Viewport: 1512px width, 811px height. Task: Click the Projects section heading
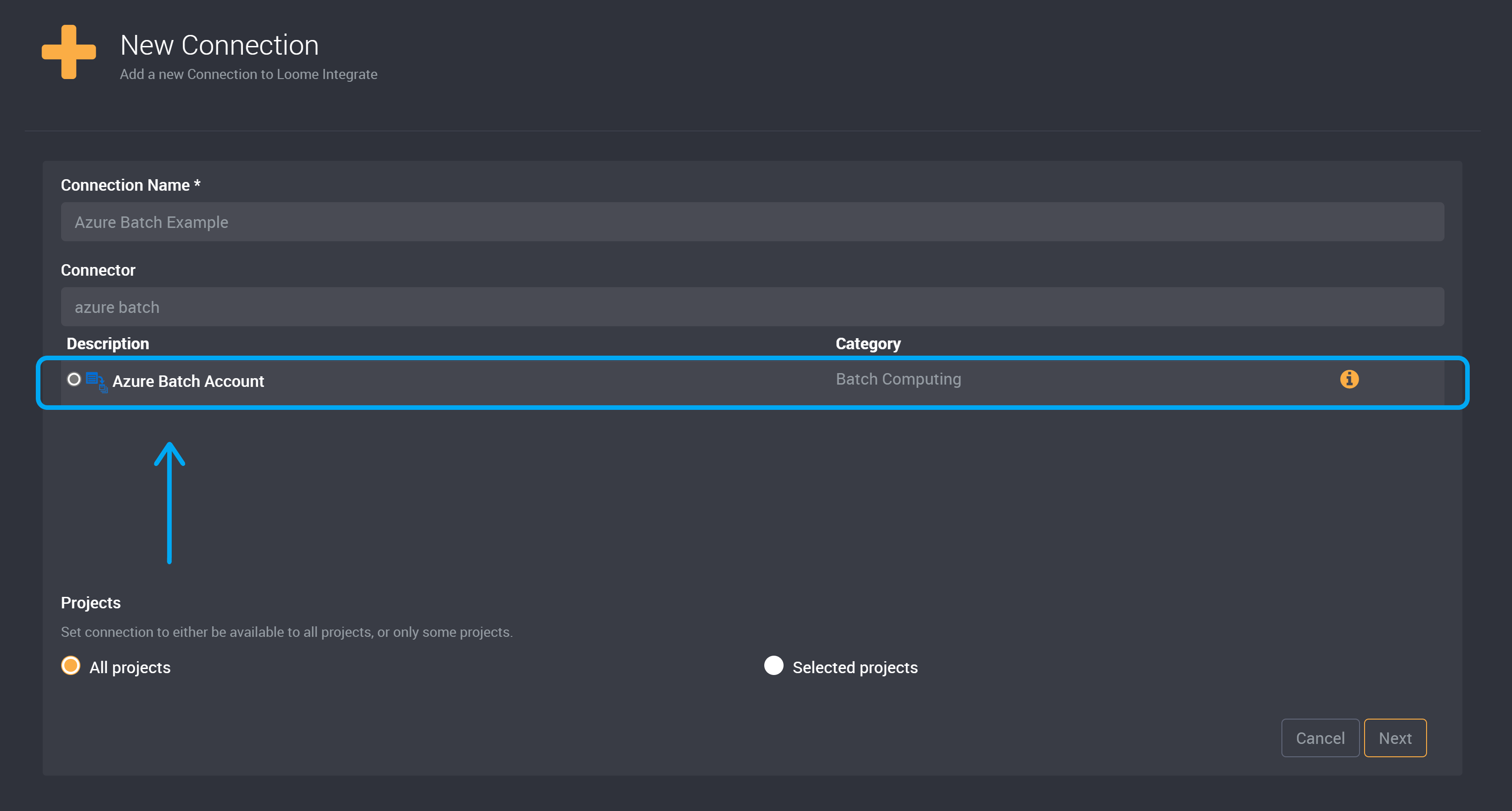click(x=91, y=603)
